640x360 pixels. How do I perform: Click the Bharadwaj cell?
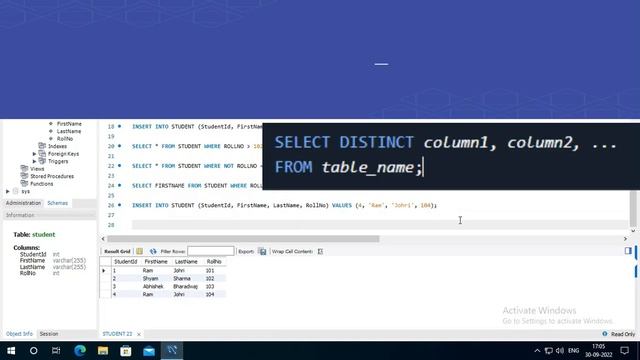click(x=185, y=287)
